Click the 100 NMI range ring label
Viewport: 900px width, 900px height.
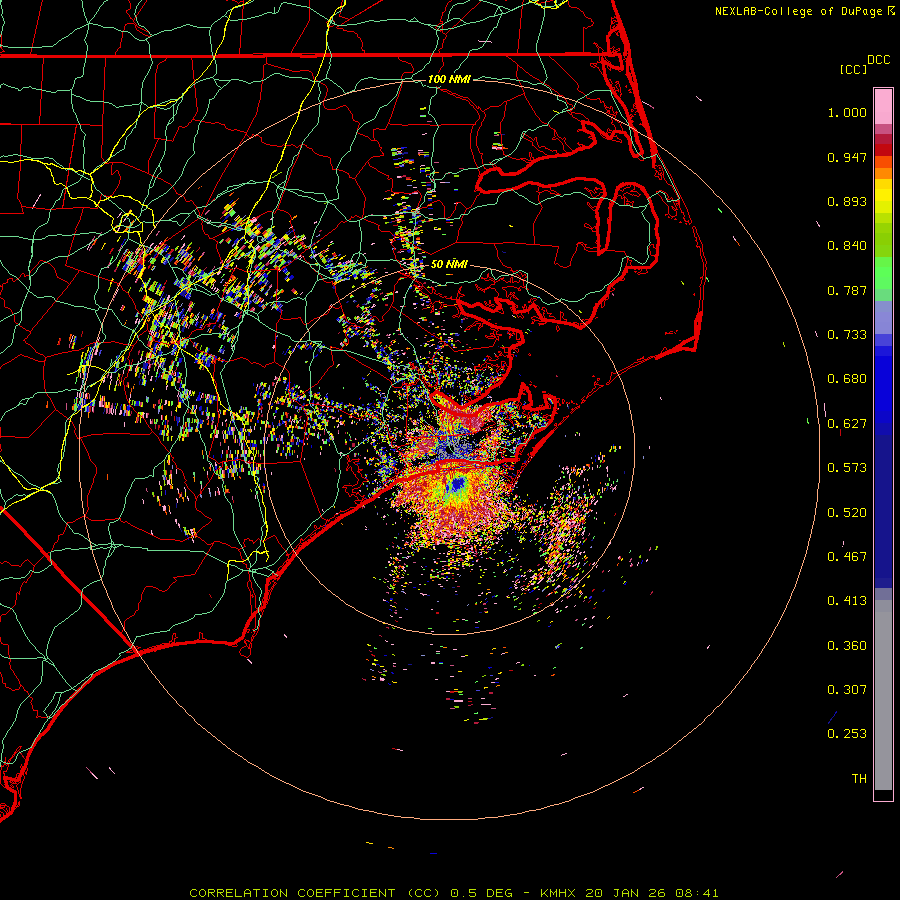tap(449, 79)
